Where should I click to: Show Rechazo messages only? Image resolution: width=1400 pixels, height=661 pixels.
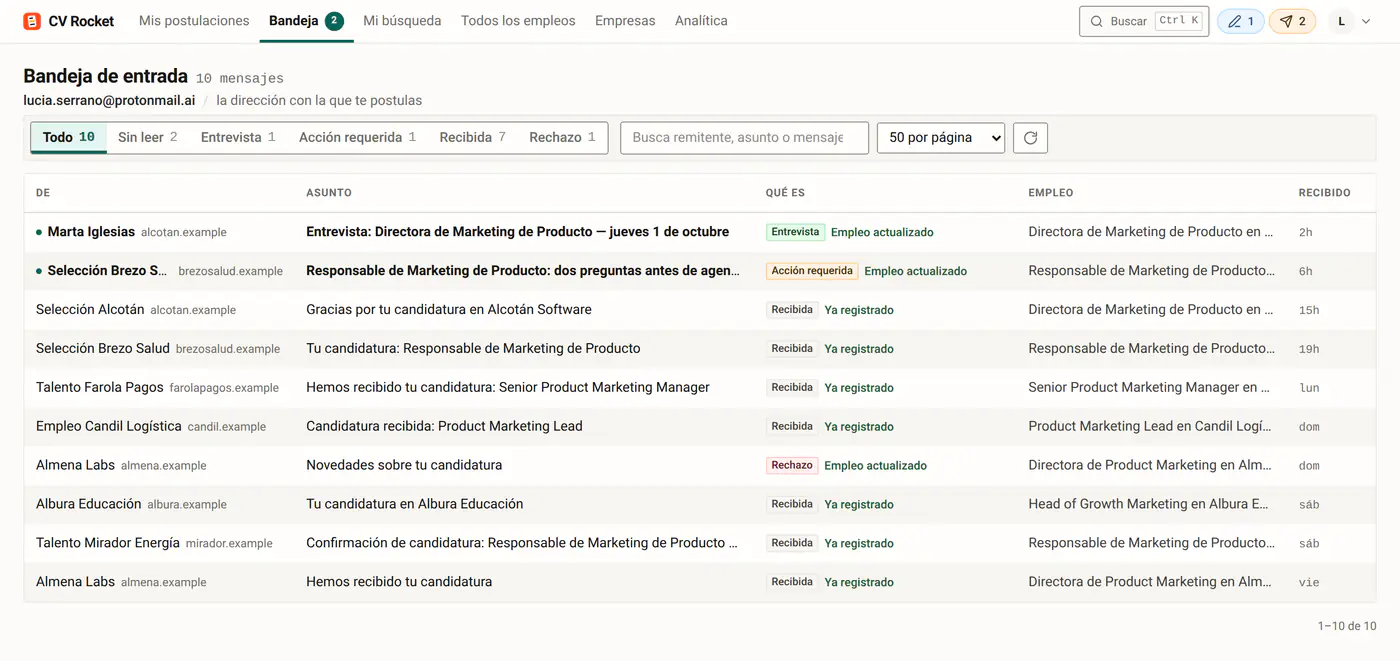[562, 137]
